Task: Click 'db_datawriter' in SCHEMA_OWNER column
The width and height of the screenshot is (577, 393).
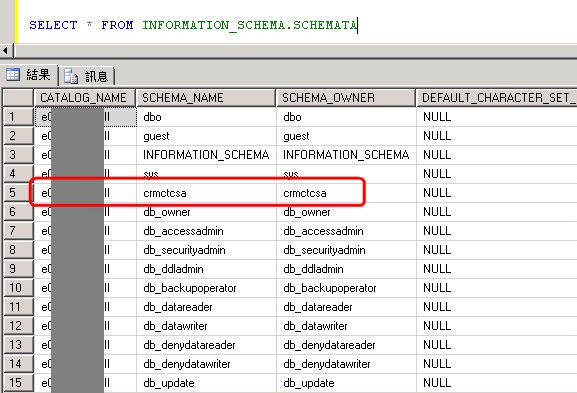Action: point(315,326)
